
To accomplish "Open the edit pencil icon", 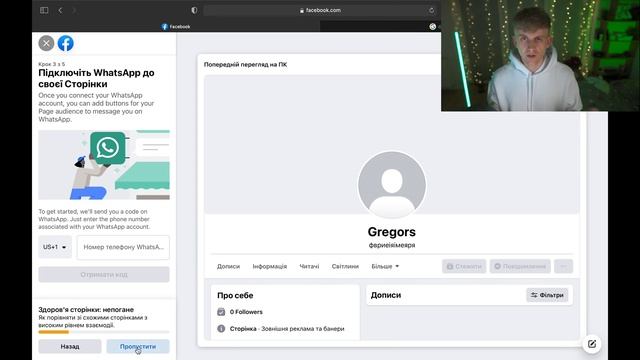I will pyautogui.click(x=592, y=344).
